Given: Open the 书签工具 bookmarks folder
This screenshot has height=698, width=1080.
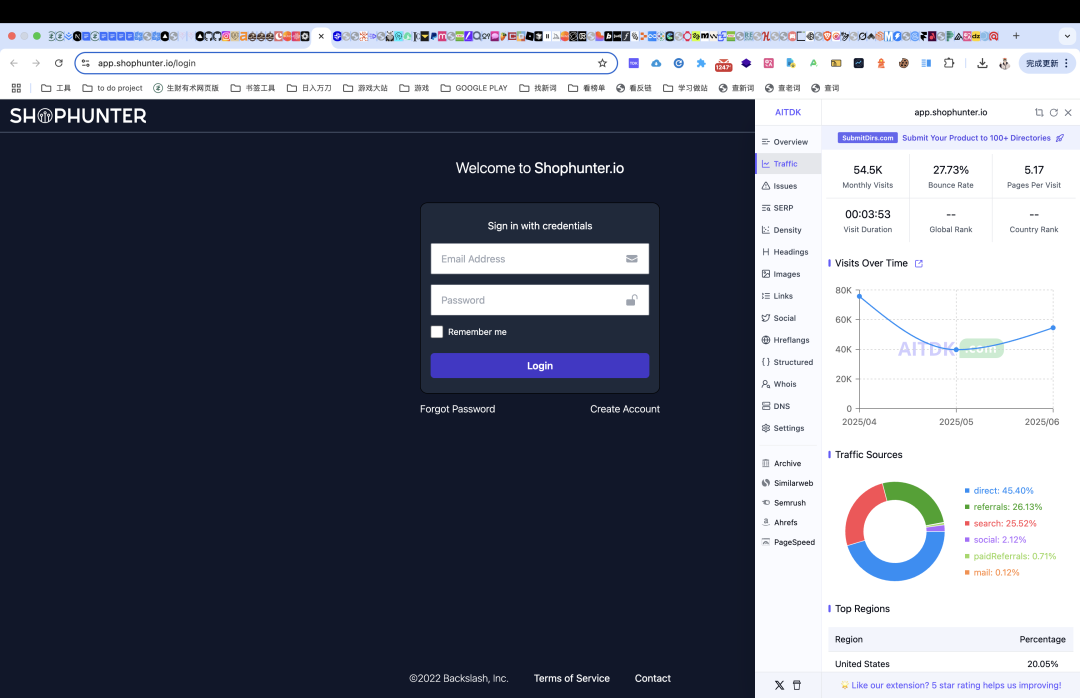Looking at the screenshot, I should tap(253, 88).
